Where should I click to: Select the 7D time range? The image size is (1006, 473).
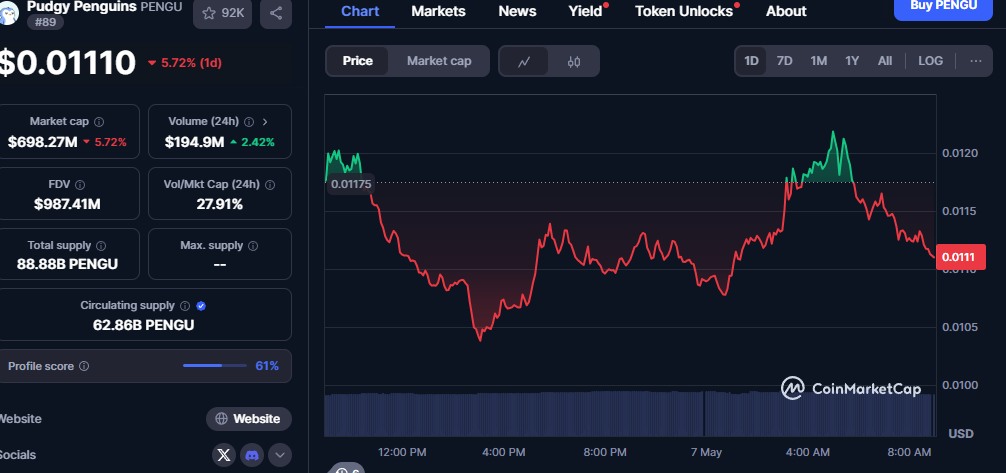(x=785, y=61)
